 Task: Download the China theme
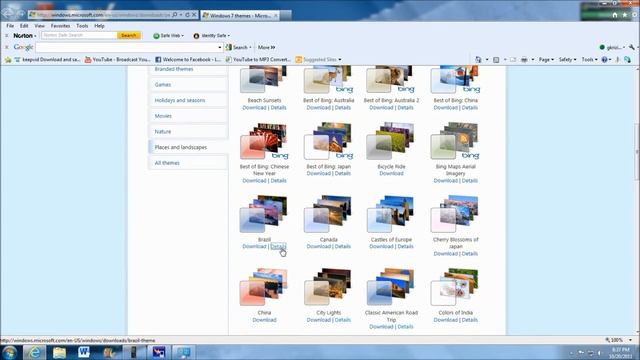264,320
